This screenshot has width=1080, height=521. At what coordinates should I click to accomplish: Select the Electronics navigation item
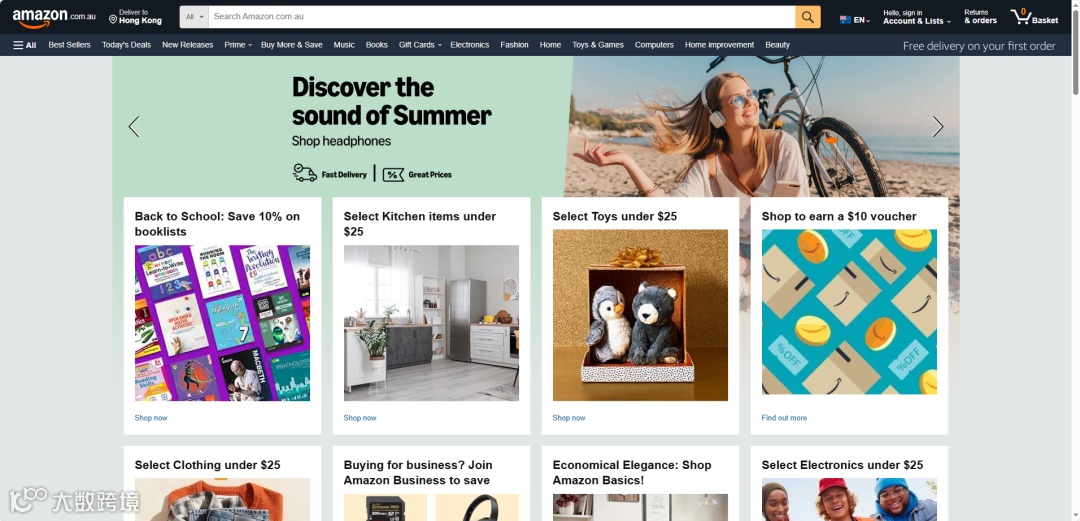pos(470,45)
